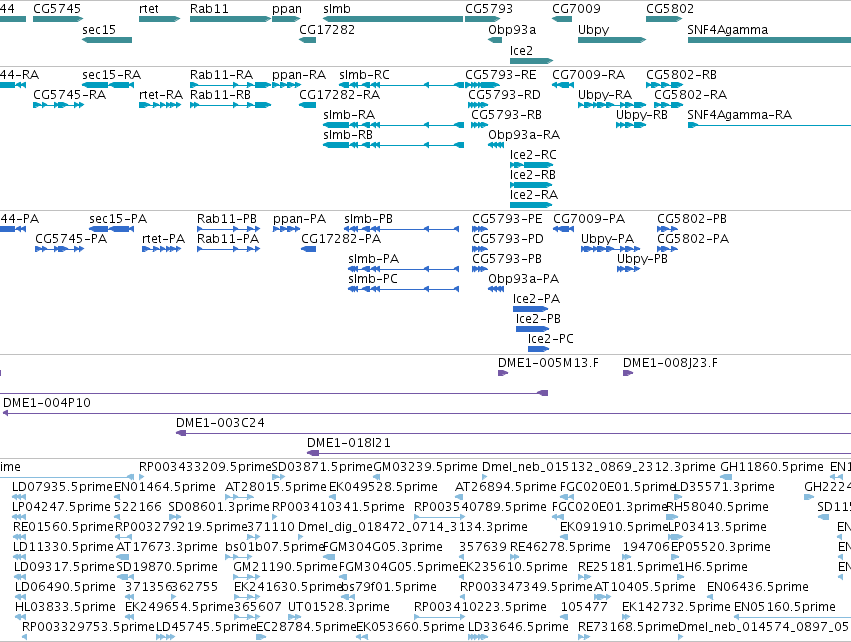Viewport: 851px width, 642px height.
Task: Select the slmb-RA transcript
Action: point(393,125)
